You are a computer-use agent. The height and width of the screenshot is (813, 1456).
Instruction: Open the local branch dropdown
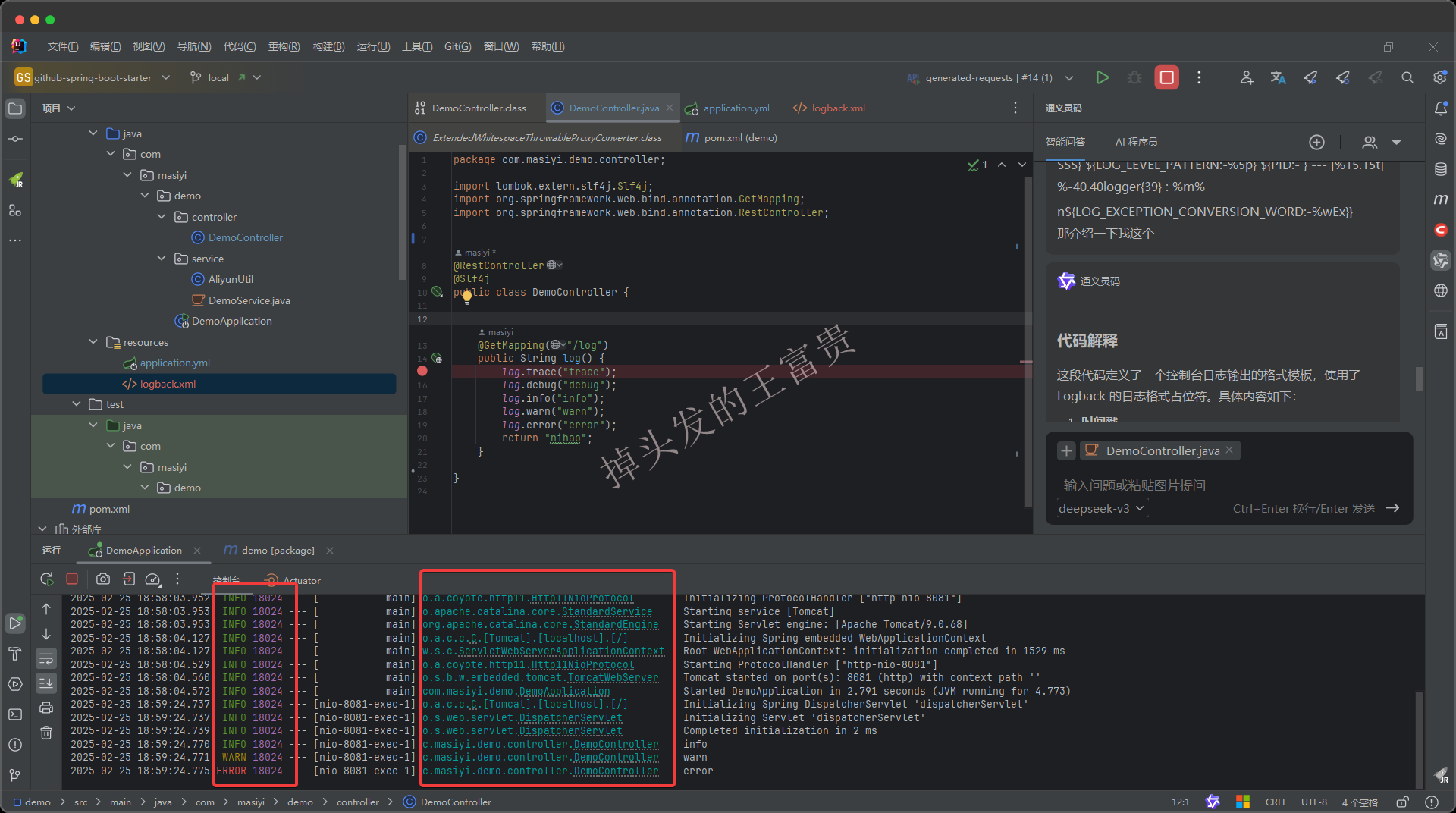tap(225, 77)
